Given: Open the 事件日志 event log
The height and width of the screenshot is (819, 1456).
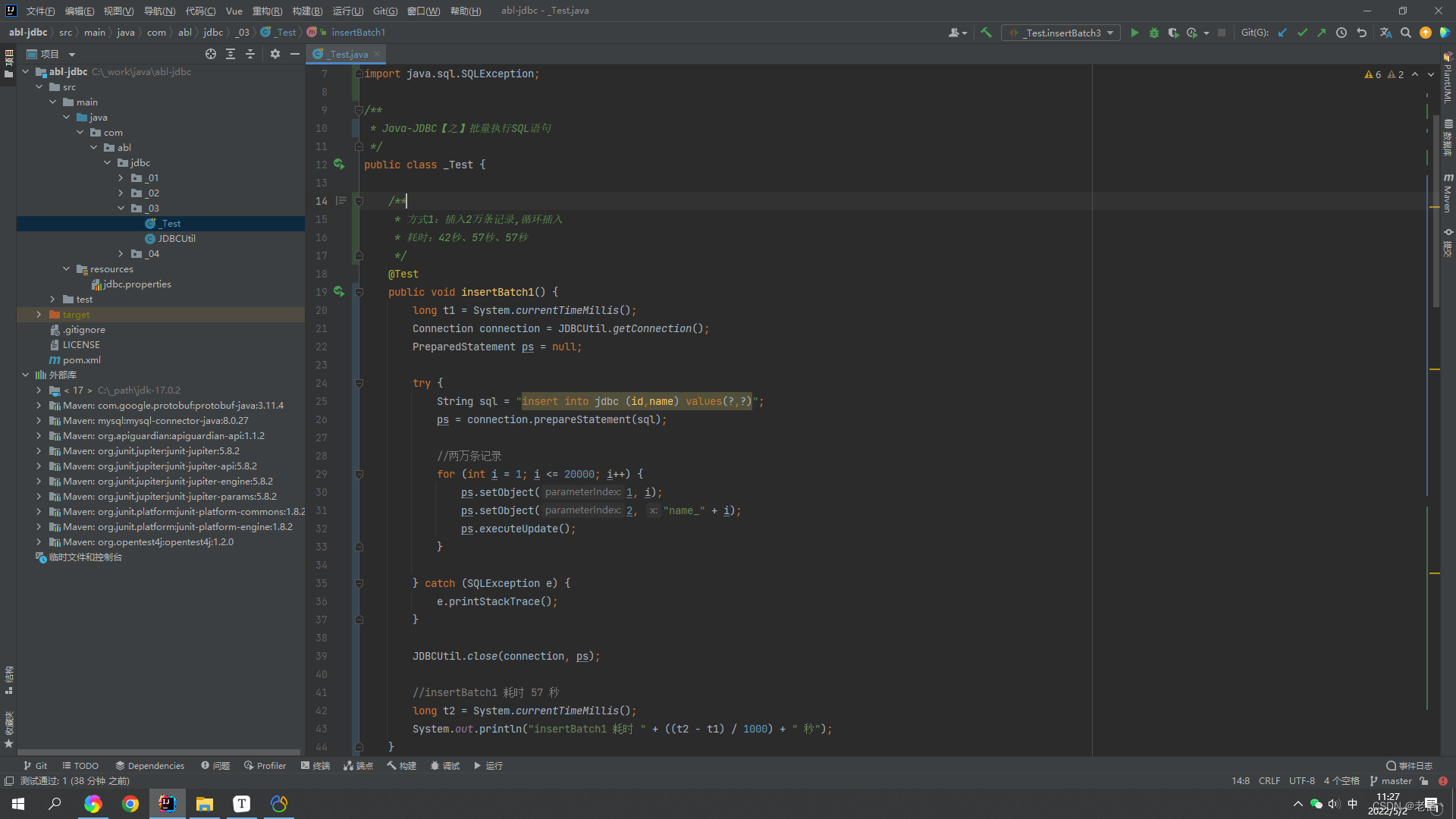Looking at the screenshot, I should (1409, 766).
